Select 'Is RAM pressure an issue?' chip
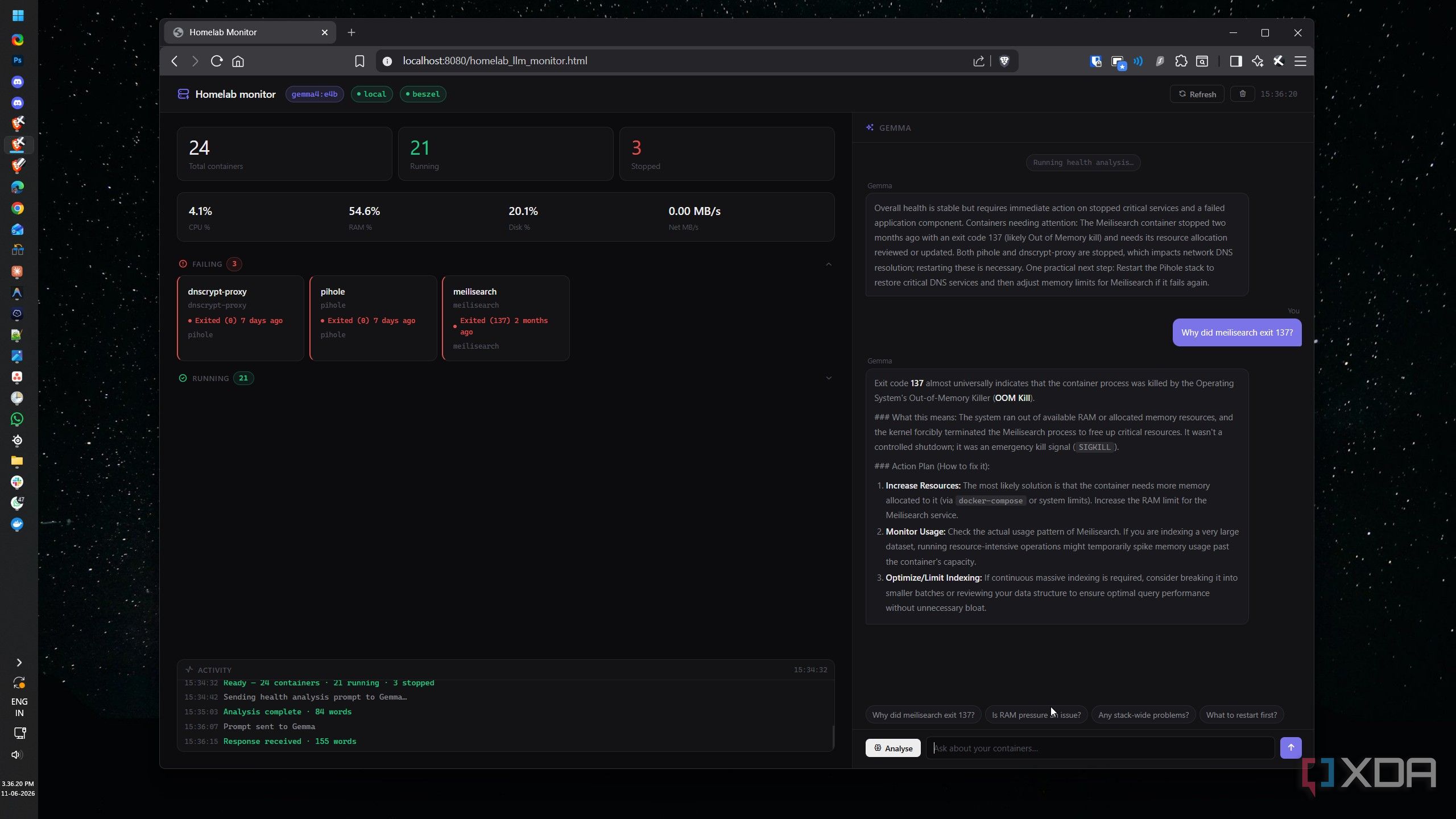The image size is (1456, 819). click(x=1036, y=715)
